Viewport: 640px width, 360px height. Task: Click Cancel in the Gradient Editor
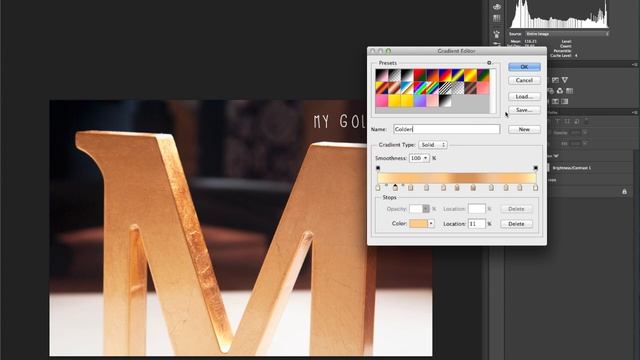[x=524, y=80]
